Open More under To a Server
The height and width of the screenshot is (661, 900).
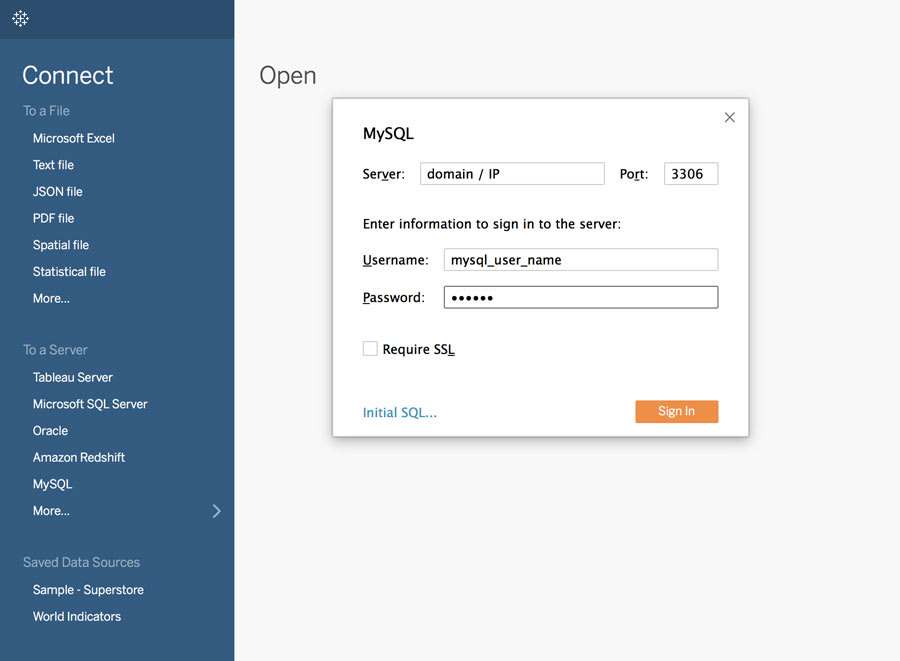pos(51,511)
